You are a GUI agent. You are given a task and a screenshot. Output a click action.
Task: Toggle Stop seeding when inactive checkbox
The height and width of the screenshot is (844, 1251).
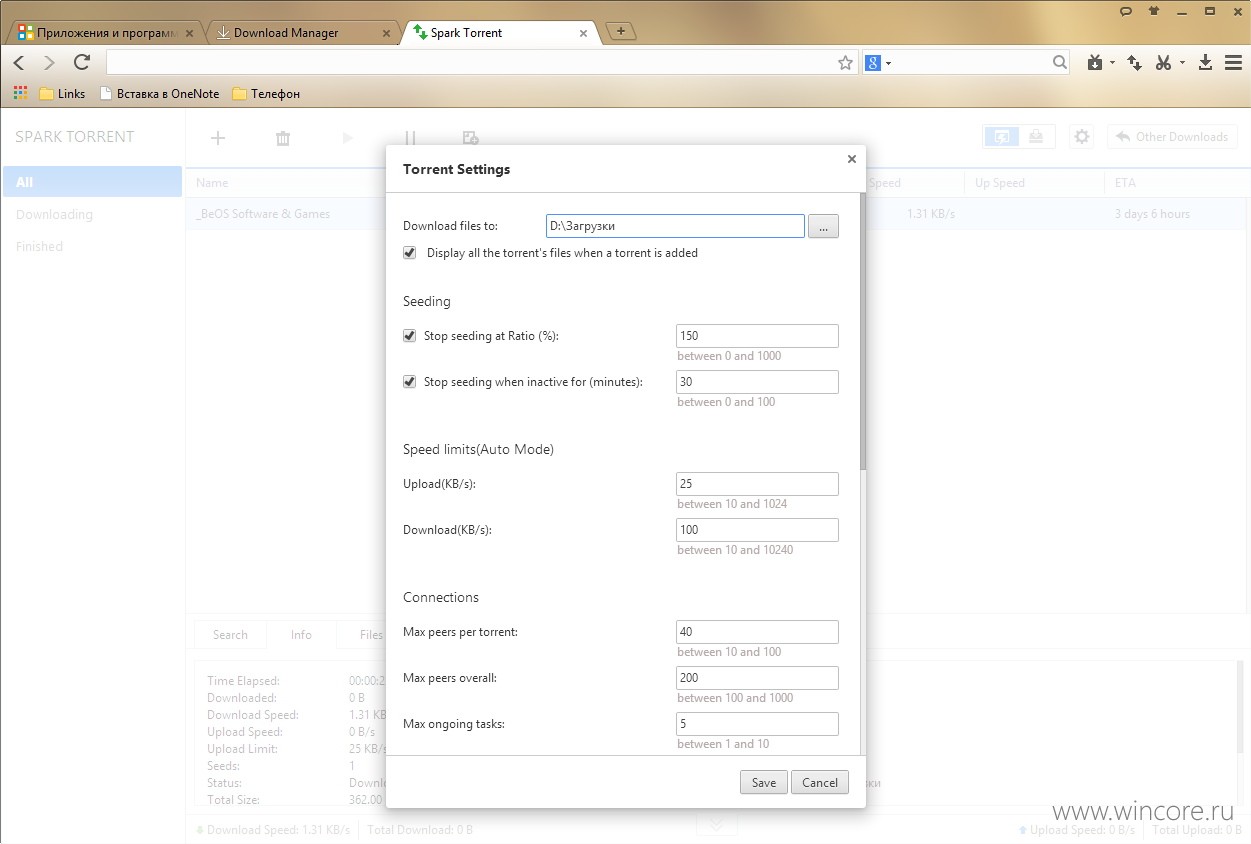point(409,382)
